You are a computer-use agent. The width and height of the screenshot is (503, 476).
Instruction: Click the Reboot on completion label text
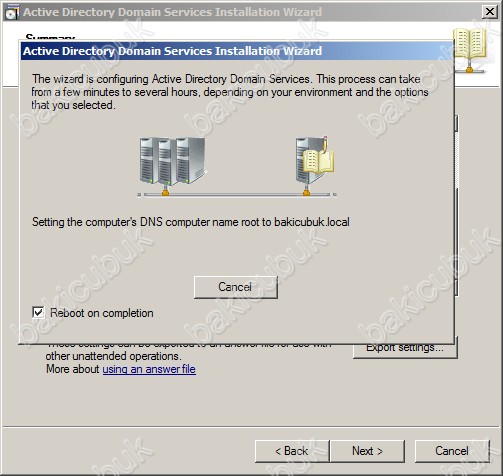102,313
